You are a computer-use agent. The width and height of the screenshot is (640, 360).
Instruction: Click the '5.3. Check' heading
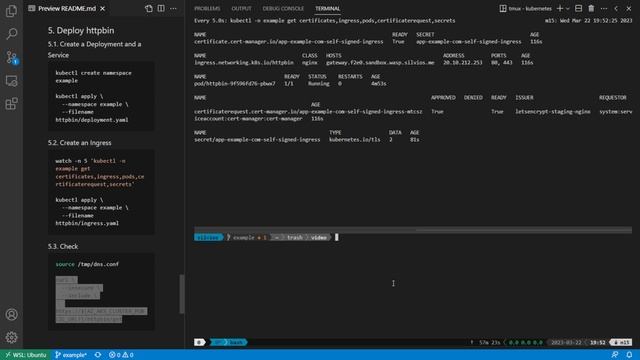(x=62, y=247)
